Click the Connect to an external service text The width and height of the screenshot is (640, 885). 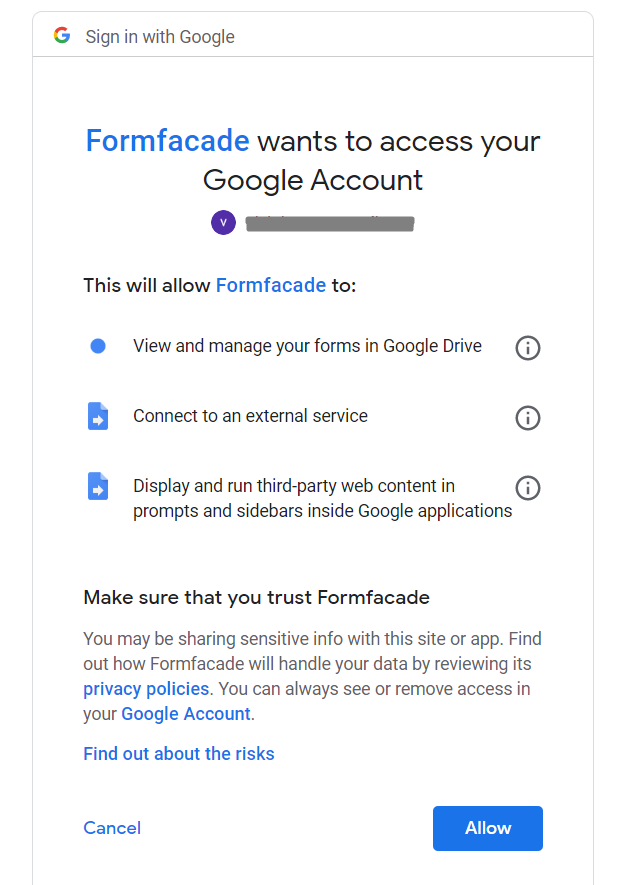point(252,416)
